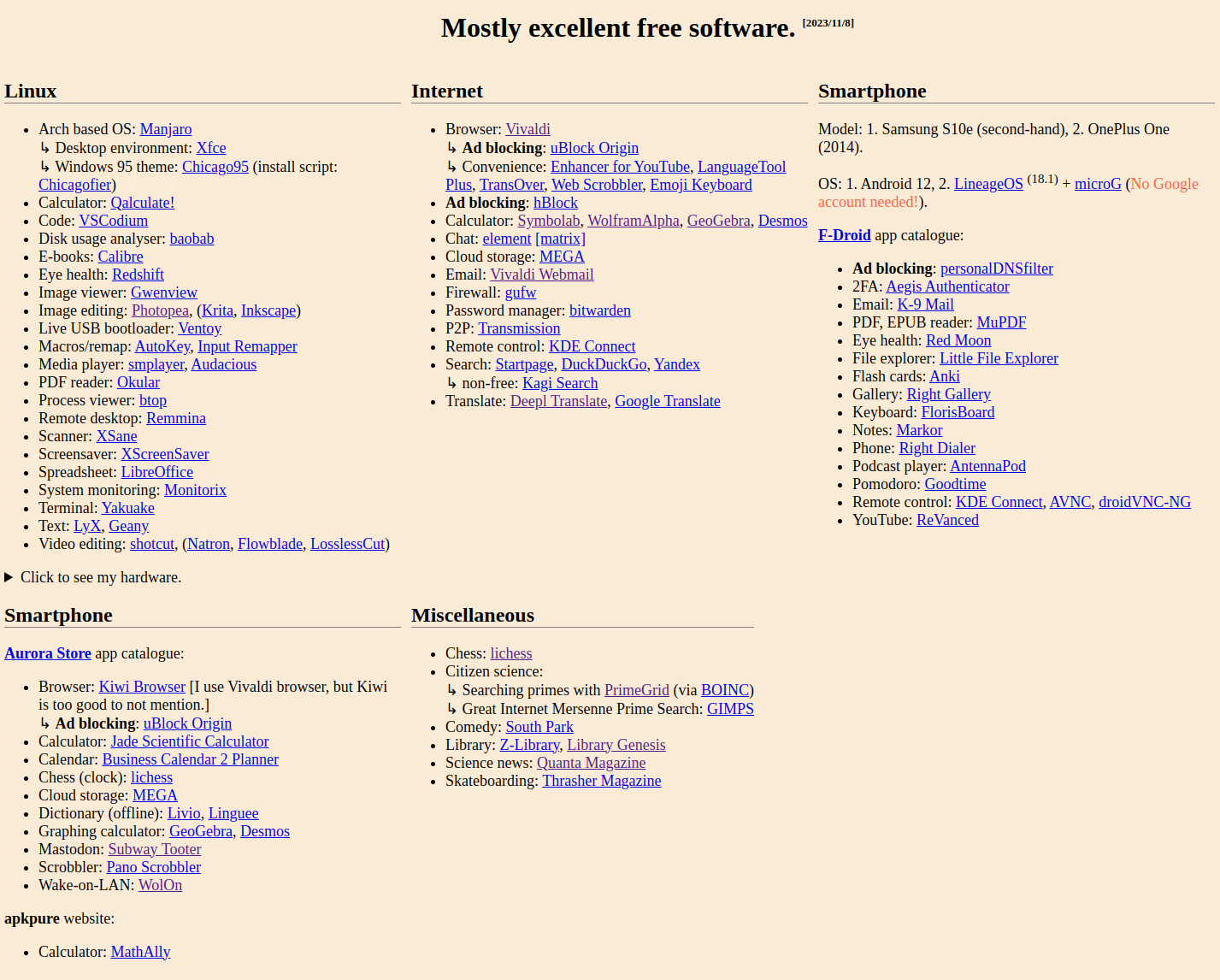Open the Symbolab calculator link
Viewport: 1220px width, 980px height.
coord(549,221)
